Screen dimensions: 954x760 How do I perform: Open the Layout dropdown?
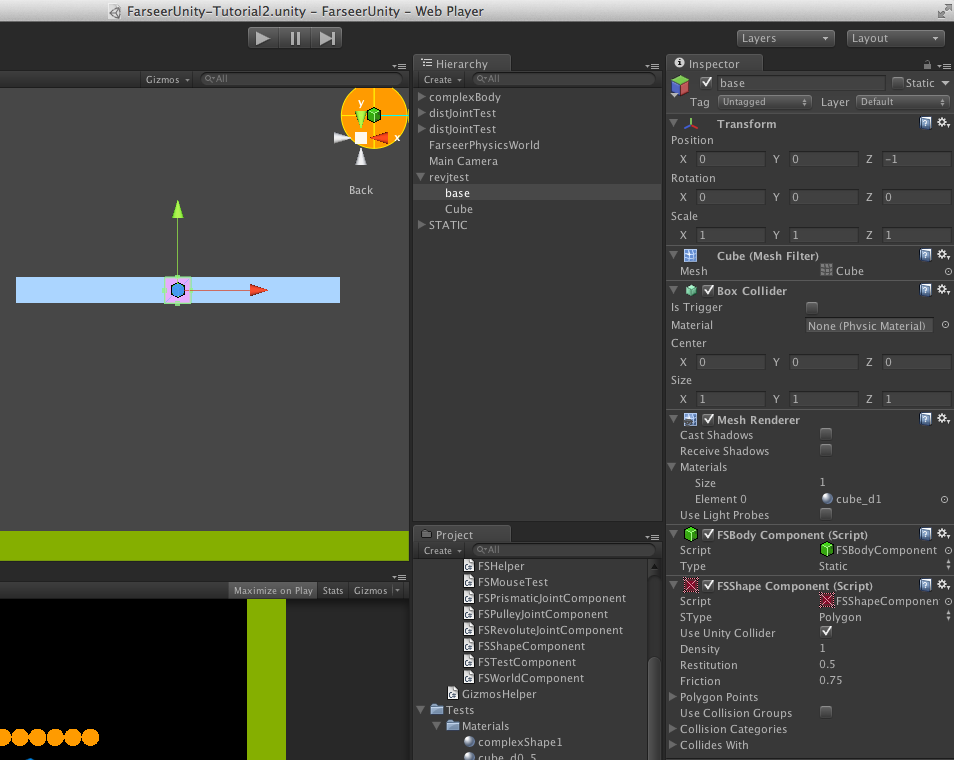[895, 38]
